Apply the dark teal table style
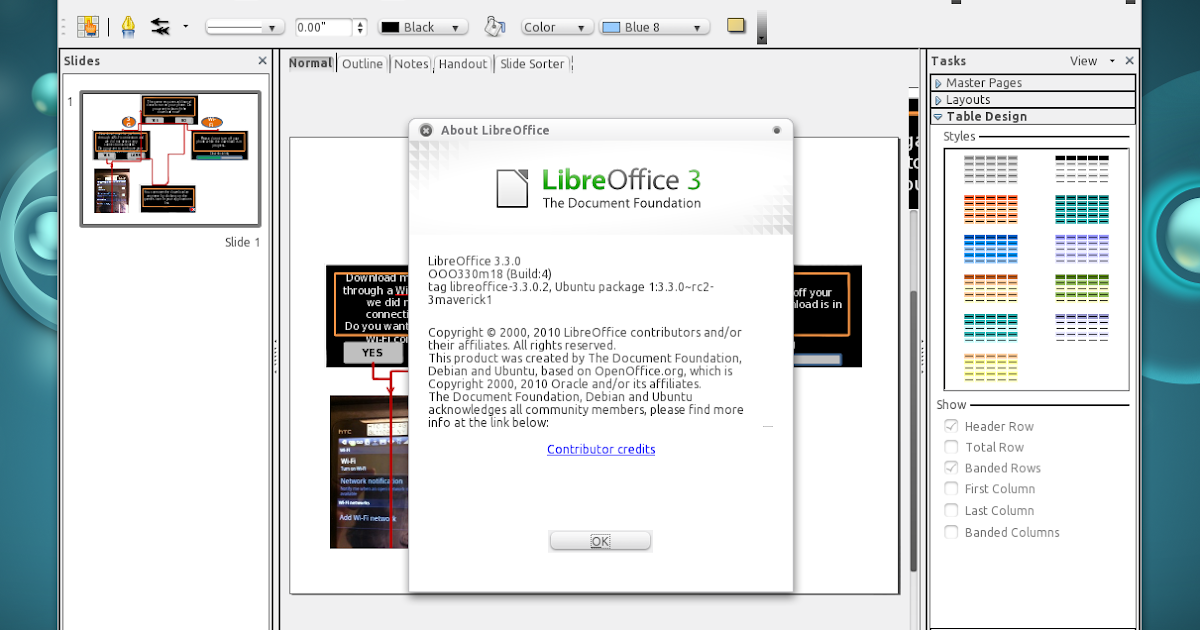The height and width of the screenshot is (630, 1200). pyautogui.click(x=1082, y=209)
